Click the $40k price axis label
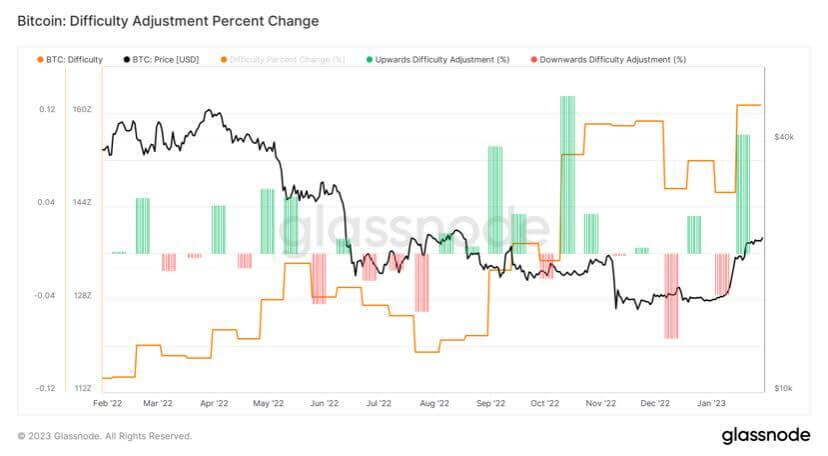This screenshot has width=828, height=456. pyautogui.click(x=784, y=137)
